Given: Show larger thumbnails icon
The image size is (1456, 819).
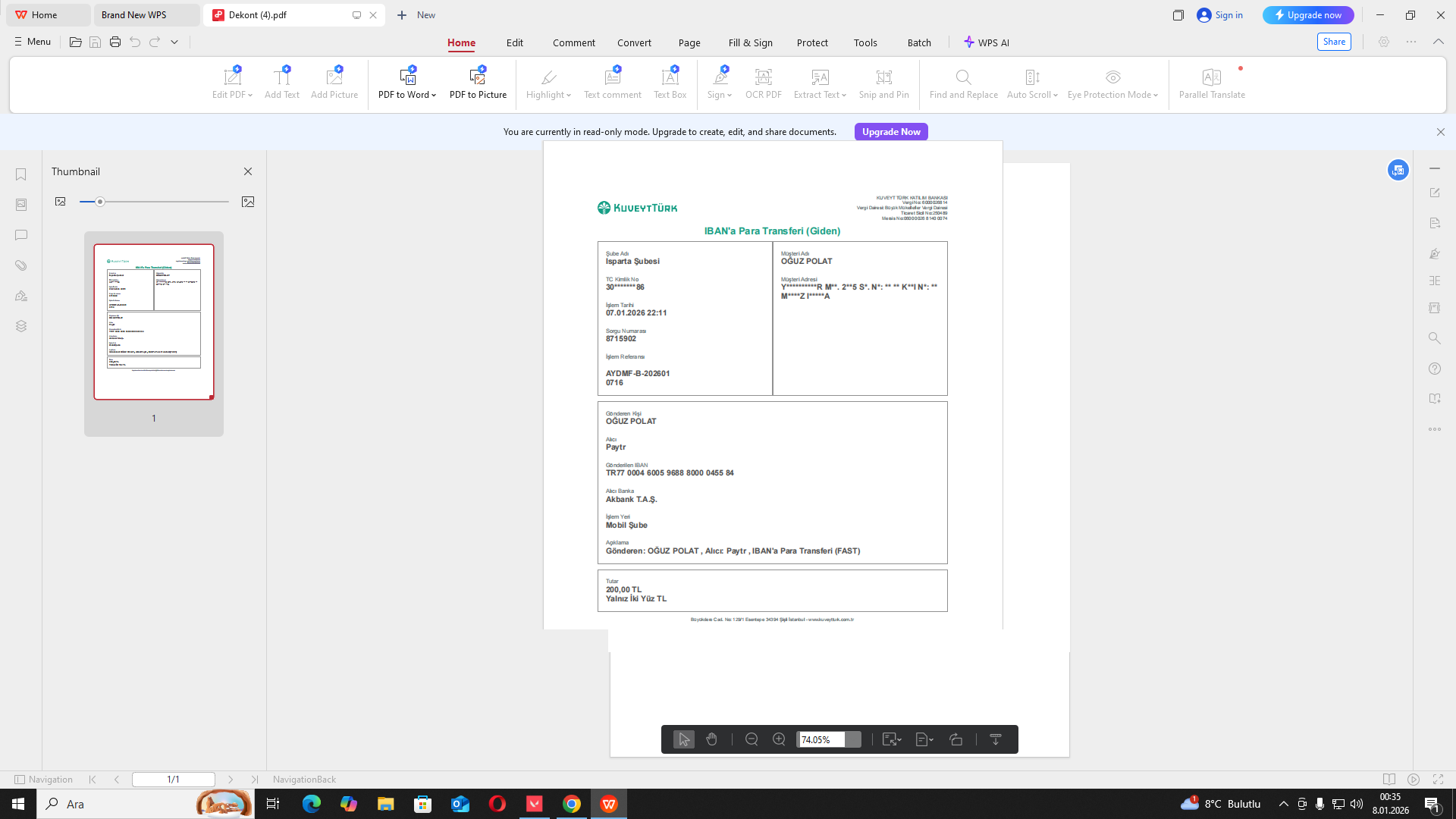Looking at the screenshot, I should [248, 202].
